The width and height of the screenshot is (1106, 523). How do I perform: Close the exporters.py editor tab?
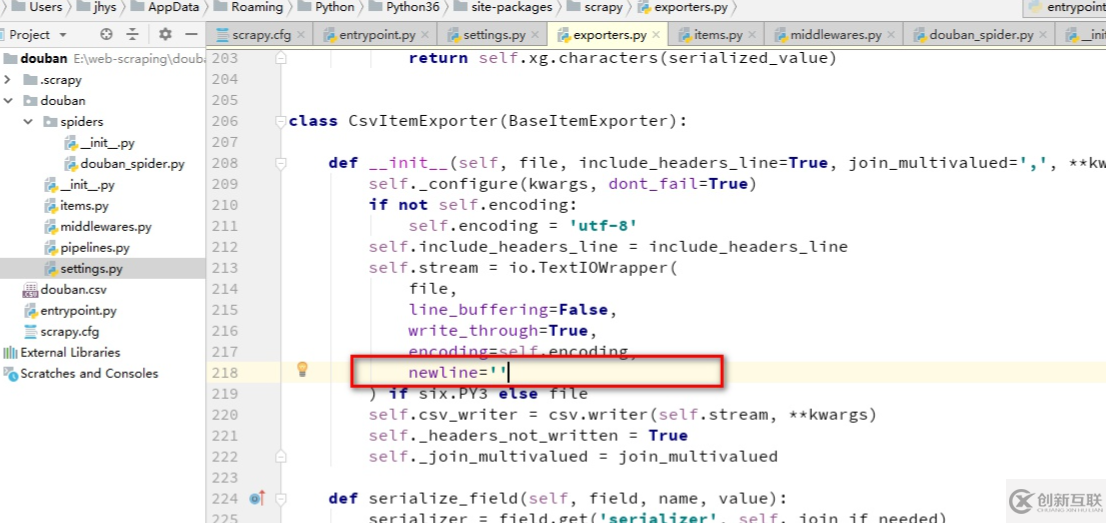[x=657, y=35]
